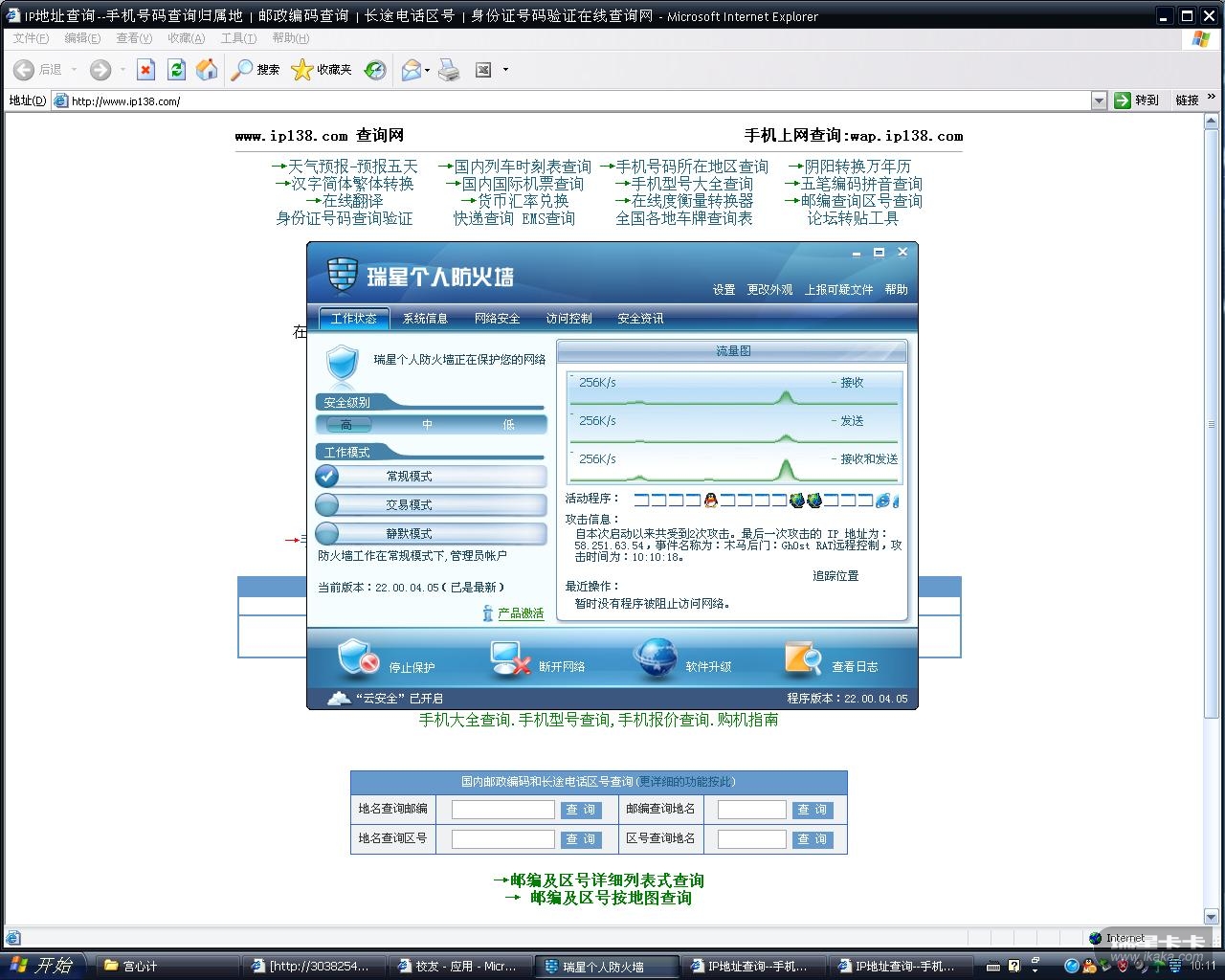
Task: Open the 收藏夹 favorites star
Action: [301, 70]
